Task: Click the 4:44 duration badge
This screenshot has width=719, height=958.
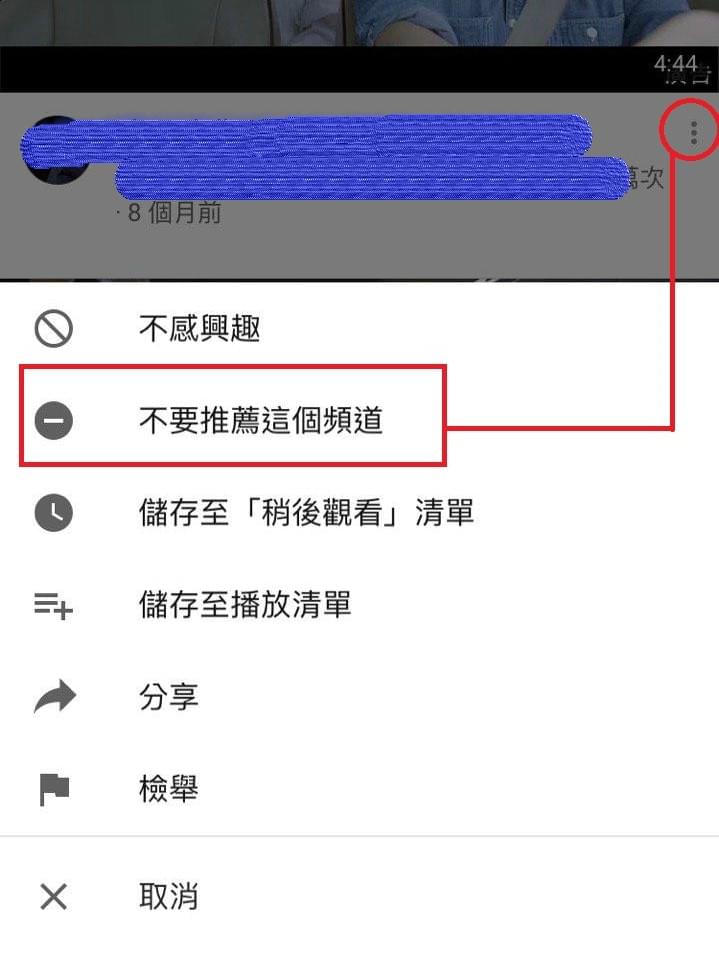Action: point(676,63)
